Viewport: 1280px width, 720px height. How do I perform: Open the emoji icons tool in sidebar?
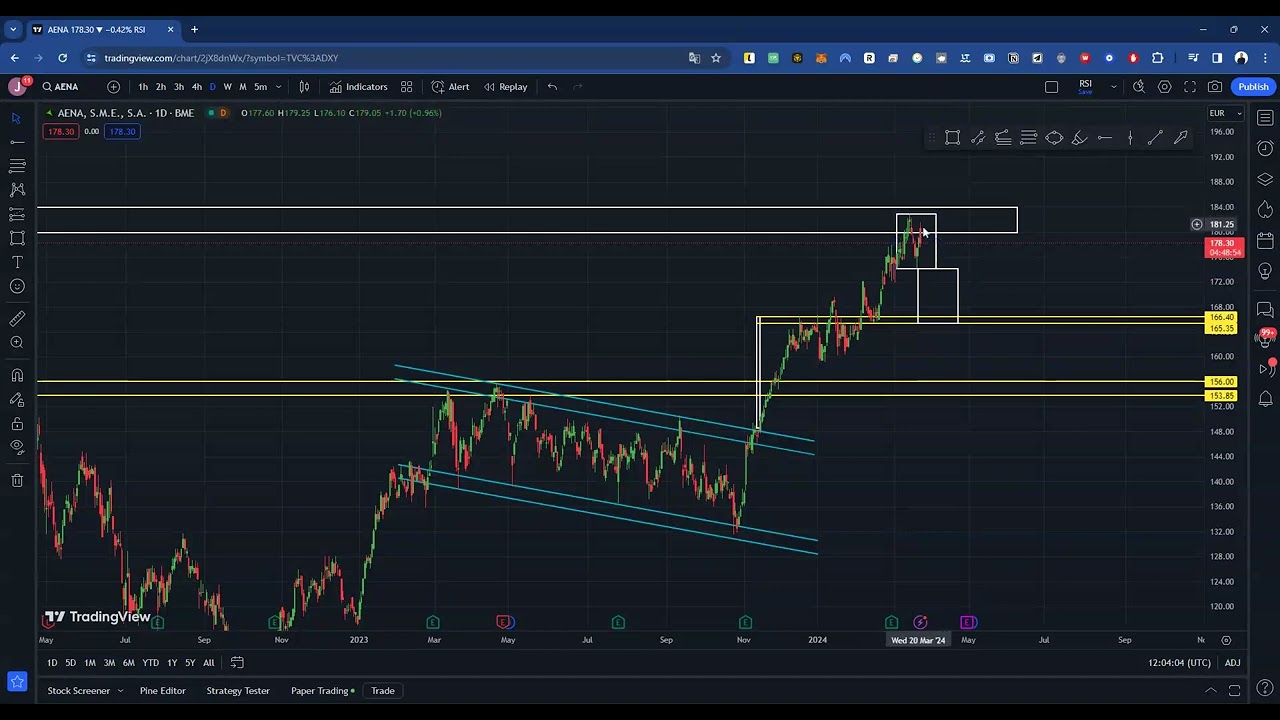click(17, 286)
